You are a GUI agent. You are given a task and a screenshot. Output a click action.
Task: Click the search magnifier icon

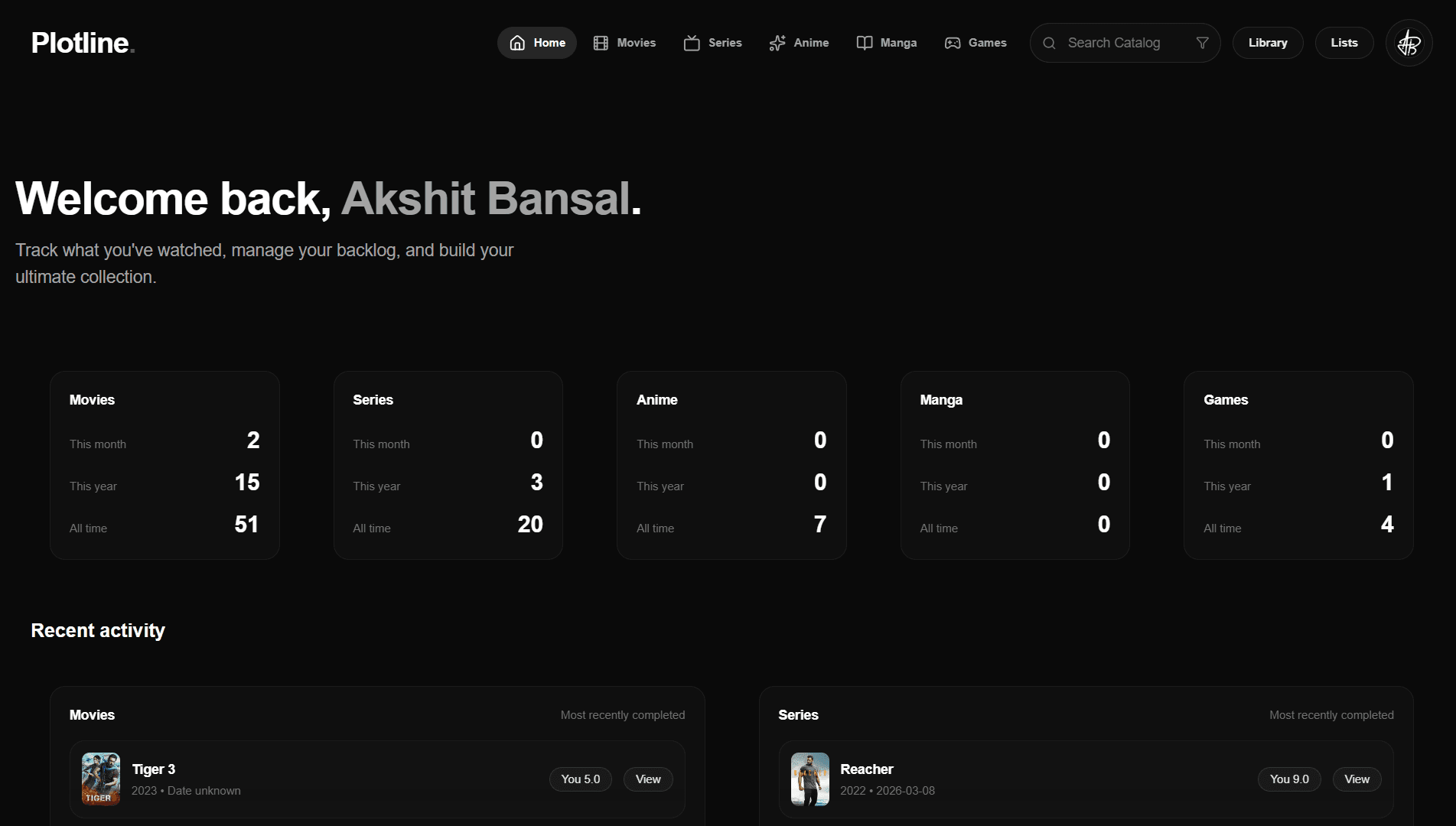point(1049,43)
